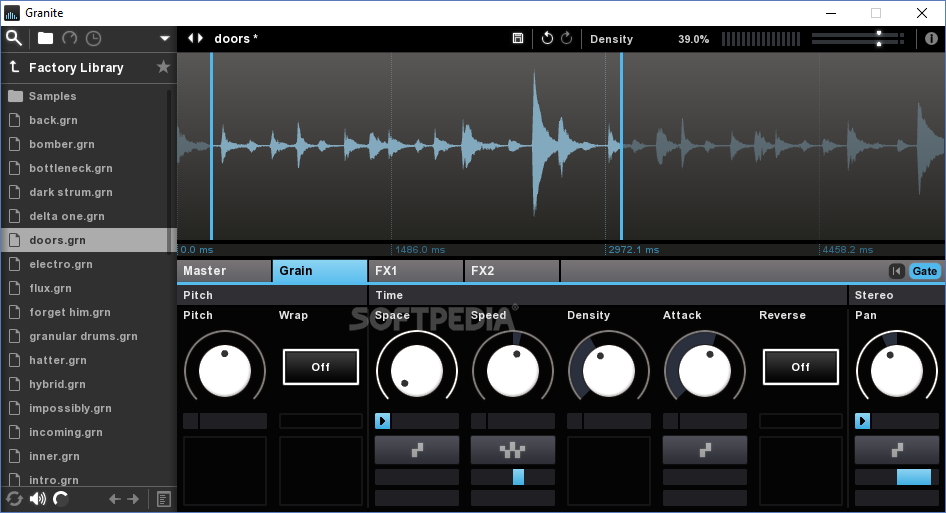Click the Attack knob
Image resolution: width=946 pixels, height=513 pixels.
(x=705, y=371)
